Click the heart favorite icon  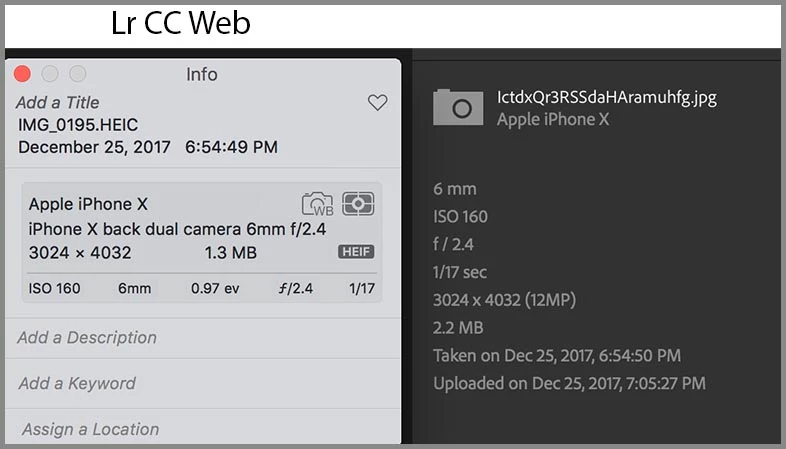pos(377,103)
